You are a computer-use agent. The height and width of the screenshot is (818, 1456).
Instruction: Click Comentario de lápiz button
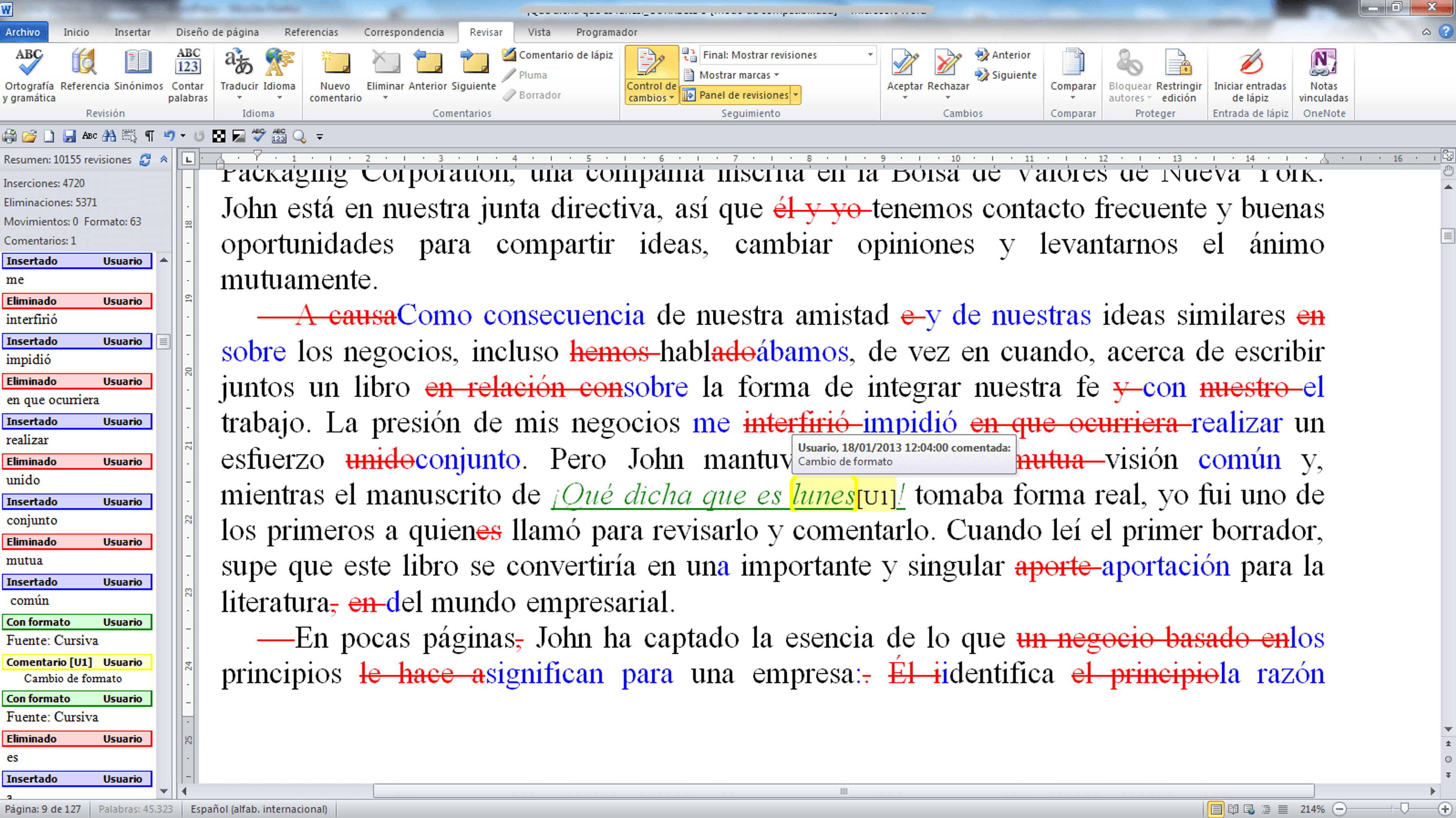(x=558, y=55)
